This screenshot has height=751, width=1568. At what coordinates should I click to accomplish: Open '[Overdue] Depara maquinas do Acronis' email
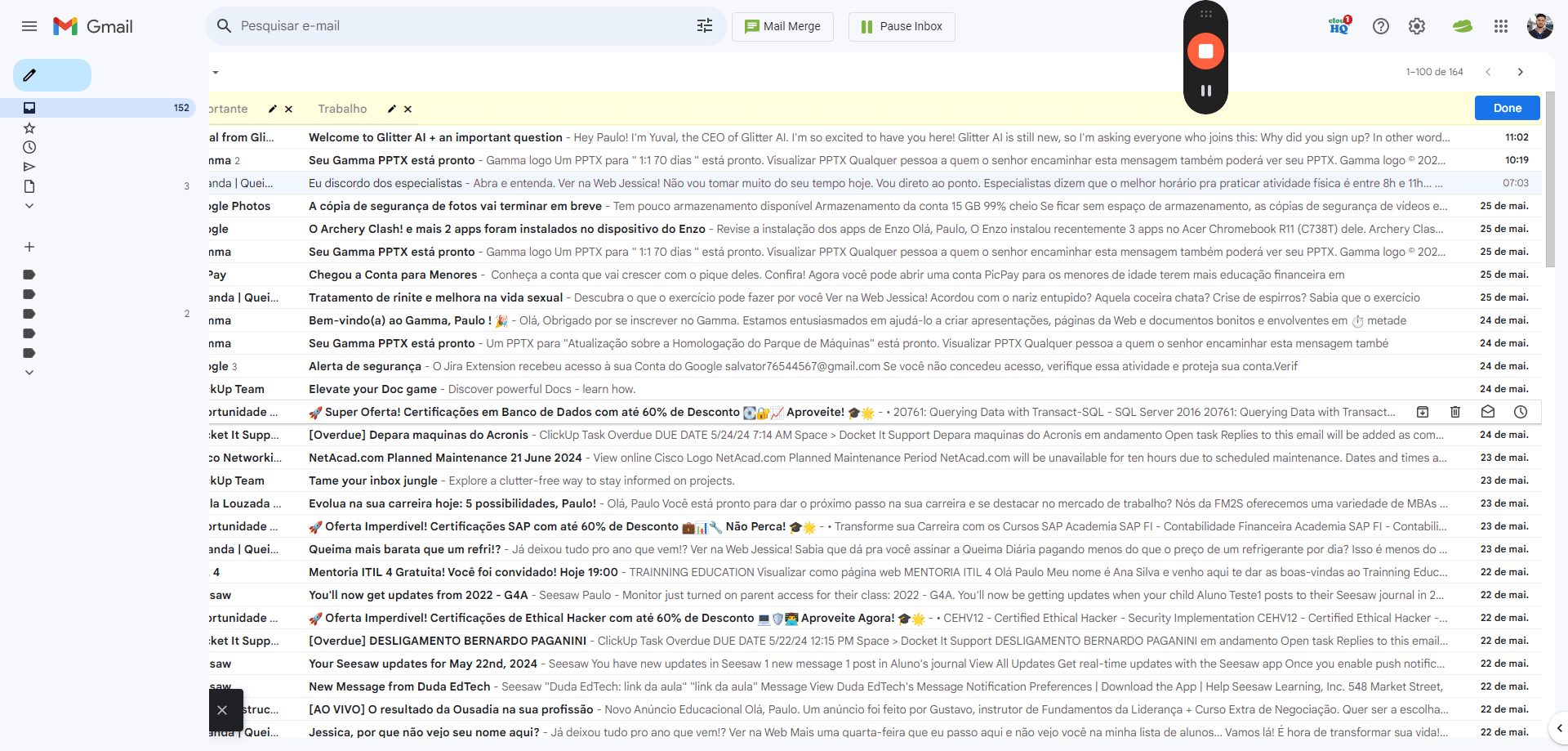[x=875, y=435]
